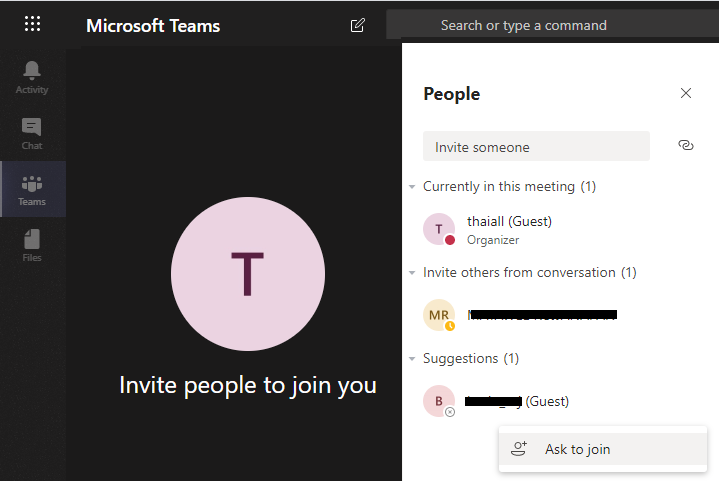The width and height of the screenshot is (719, 481).
Task: Copy meeting join link icon
Action: pyautogui.click(x=685, y=145)
